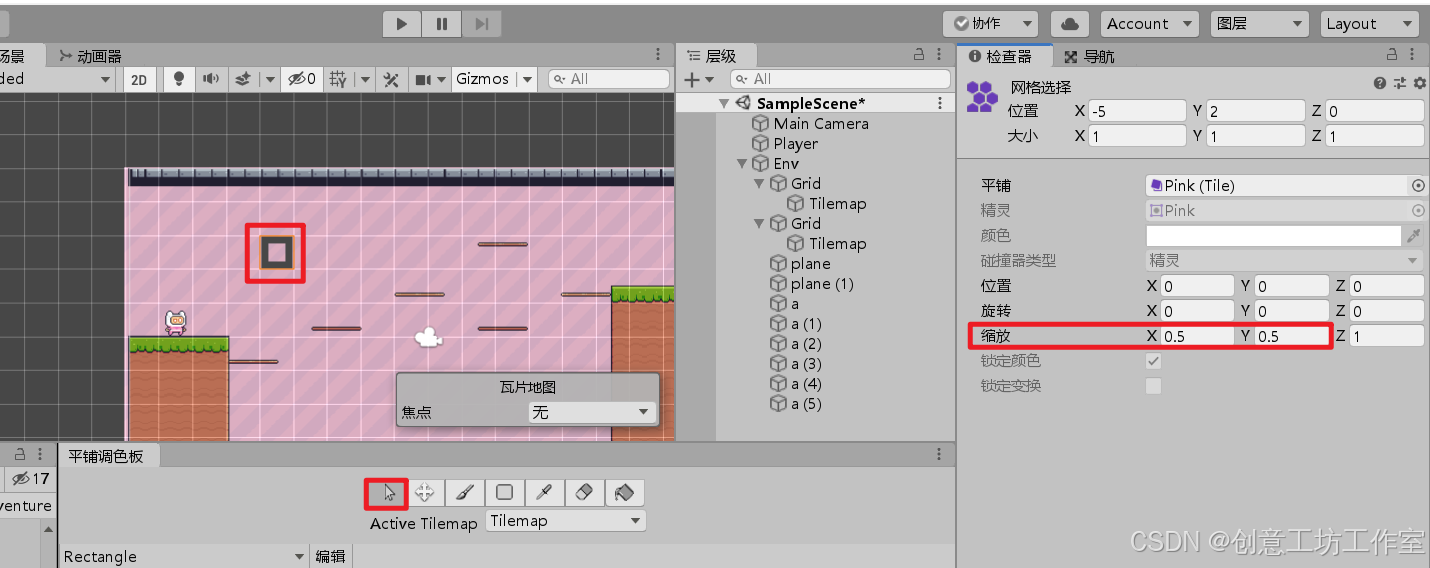This screenshot has height=568, width=1430.
Task: Open the 焦点 focus dropdown showing 无
Action: pyautogui.click(x=590, y=412)
